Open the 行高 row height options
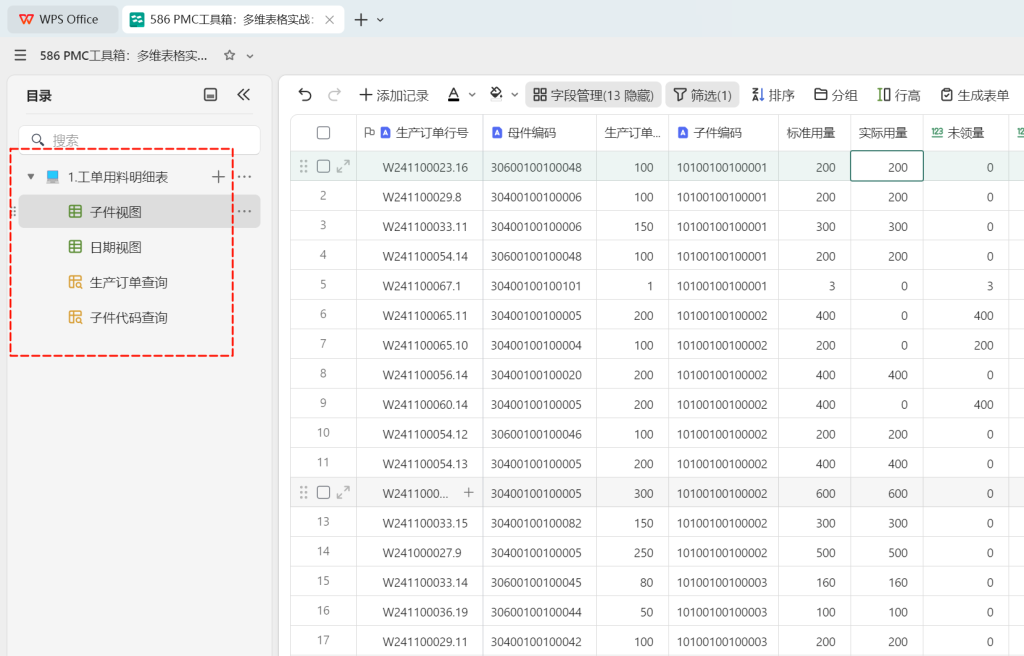 (x=899, y=95)
